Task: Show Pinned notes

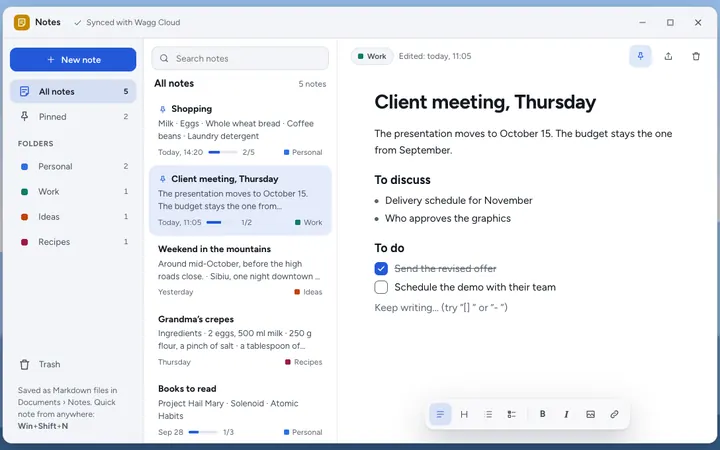Action: [x=73, y=117]
